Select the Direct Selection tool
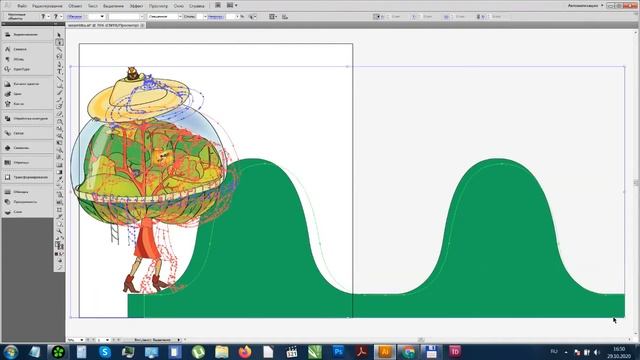This screenshot has height=360, width=640. 59,42
